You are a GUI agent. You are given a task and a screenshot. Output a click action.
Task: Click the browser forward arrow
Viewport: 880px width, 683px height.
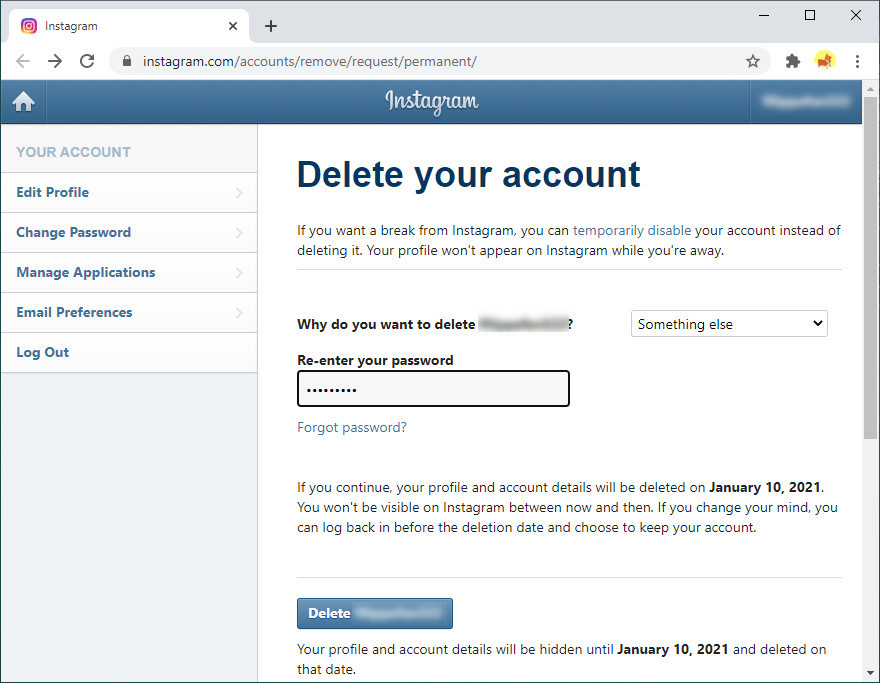tap(55, 61)
